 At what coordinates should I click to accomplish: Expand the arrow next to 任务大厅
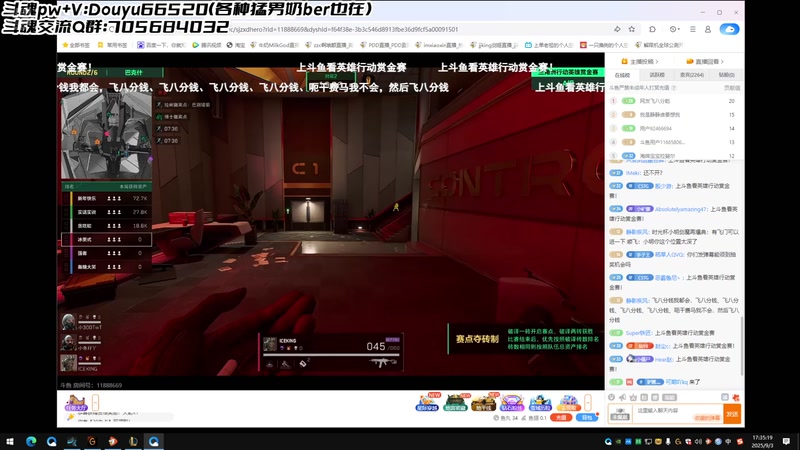[x=95, y=403]
